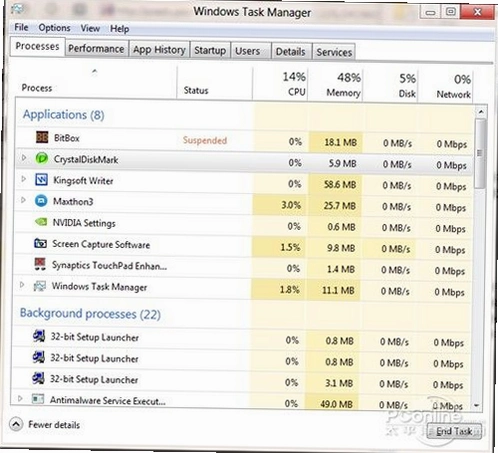This screenshot has width=498, height=453.
Task: Click the Kingsoft Writer icon
Action: click(x=41, y=179)
